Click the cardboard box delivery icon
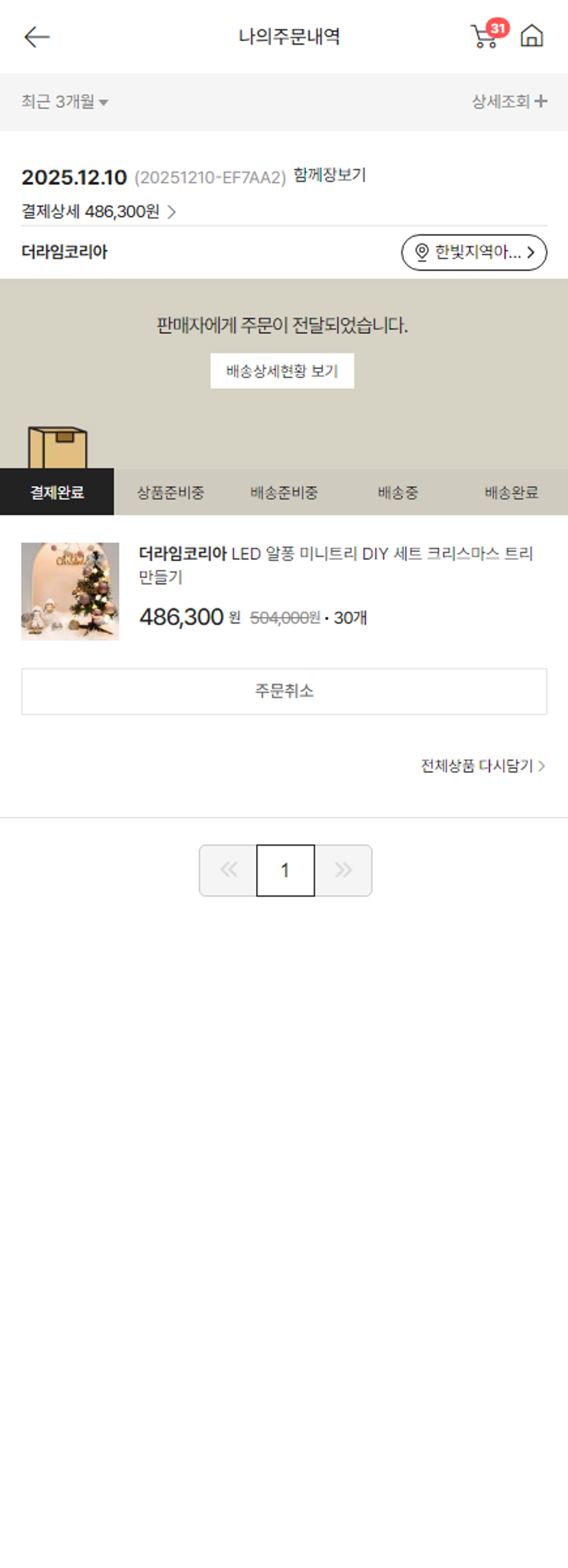The width and height of the screenshot is (568, 1568). pyautogui.click(x=58, y=447)
